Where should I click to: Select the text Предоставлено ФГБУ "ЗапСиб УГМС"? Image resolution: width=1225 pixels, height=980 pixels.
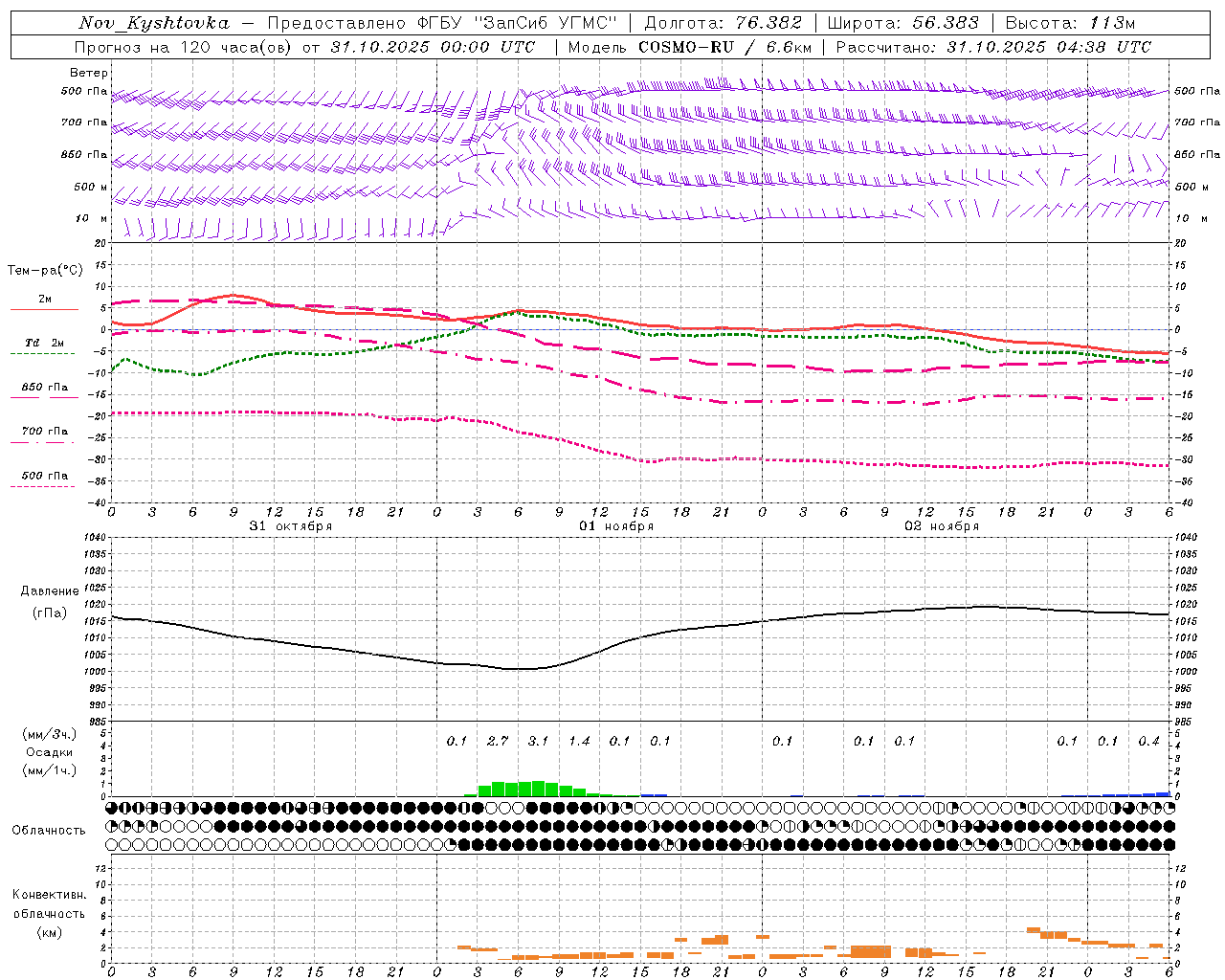pyautogui.click(x=443, y=23)
